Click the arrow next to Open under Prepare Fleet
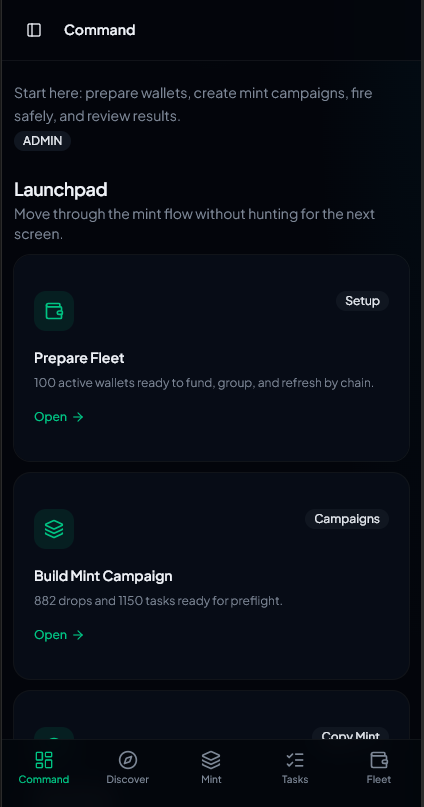 [78, 417]
